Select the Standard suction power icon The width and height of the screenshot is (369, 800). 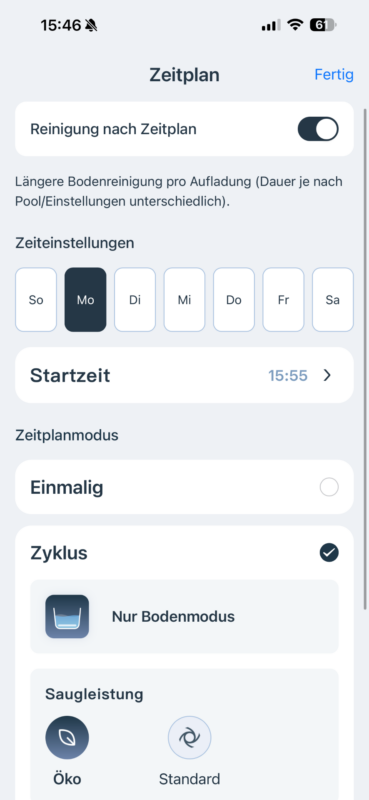tap(189, 737)
